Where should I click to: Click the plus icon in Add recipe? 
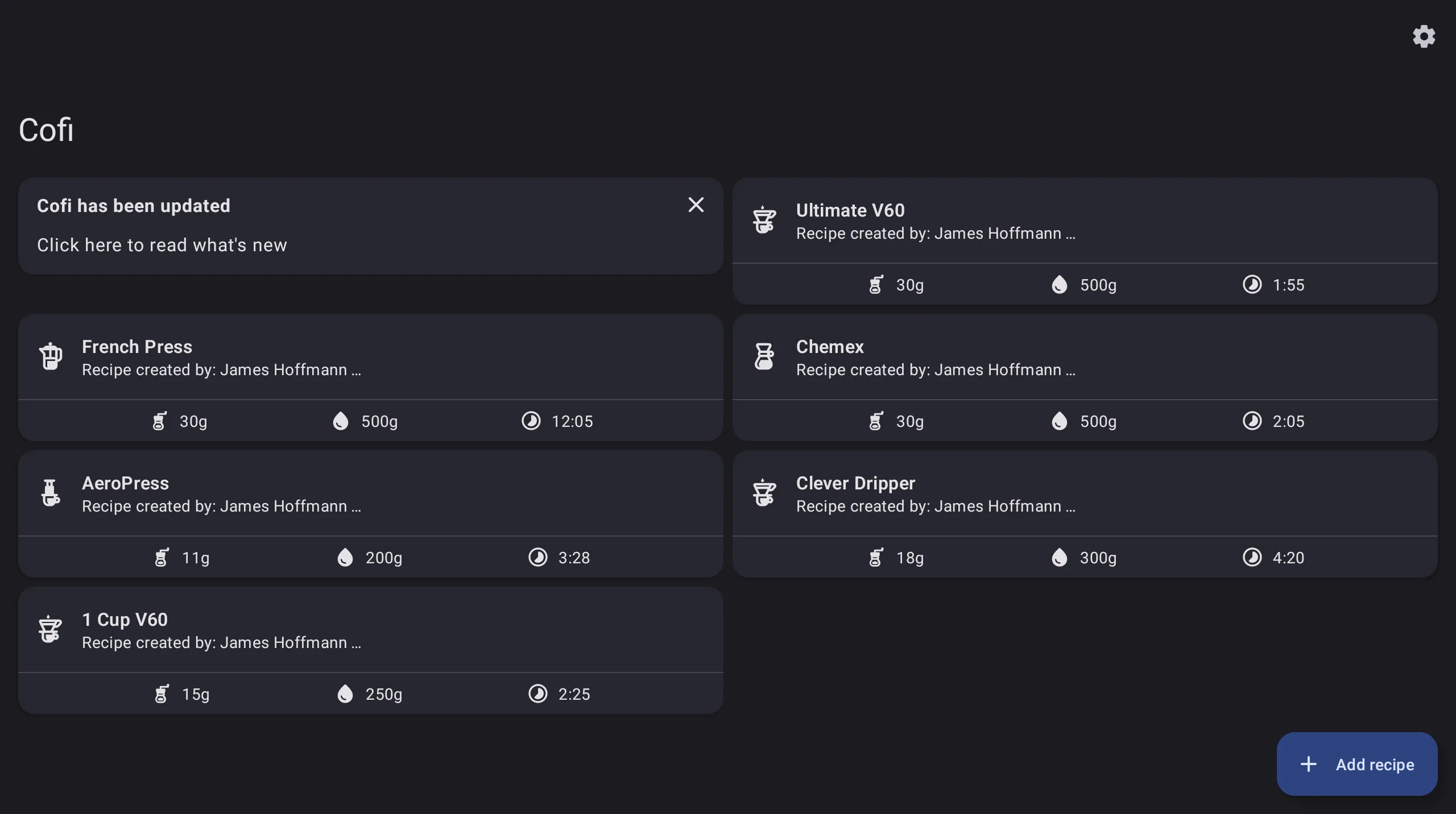click(x=1310, y=763)
